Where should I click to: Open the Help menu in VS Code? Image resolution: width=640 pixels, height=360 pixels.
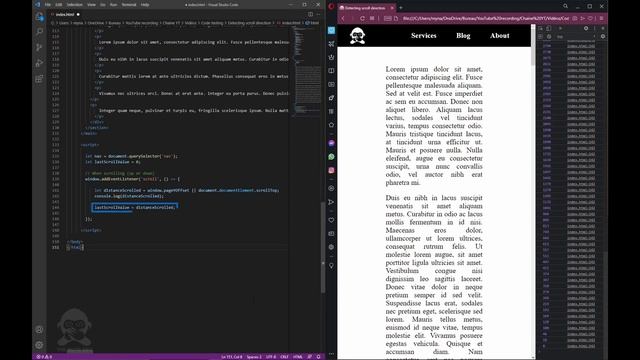pyautogui.click(x=145, y=5)
